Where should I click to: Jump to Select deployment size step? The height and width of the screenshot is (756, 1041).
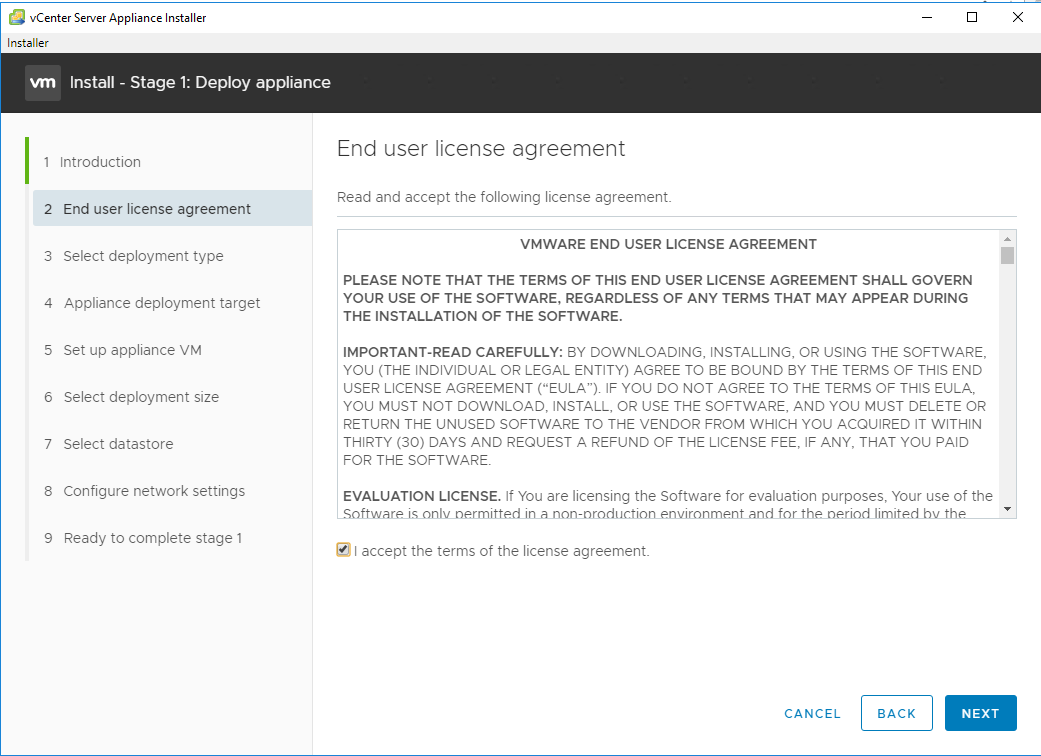(141, 397)
